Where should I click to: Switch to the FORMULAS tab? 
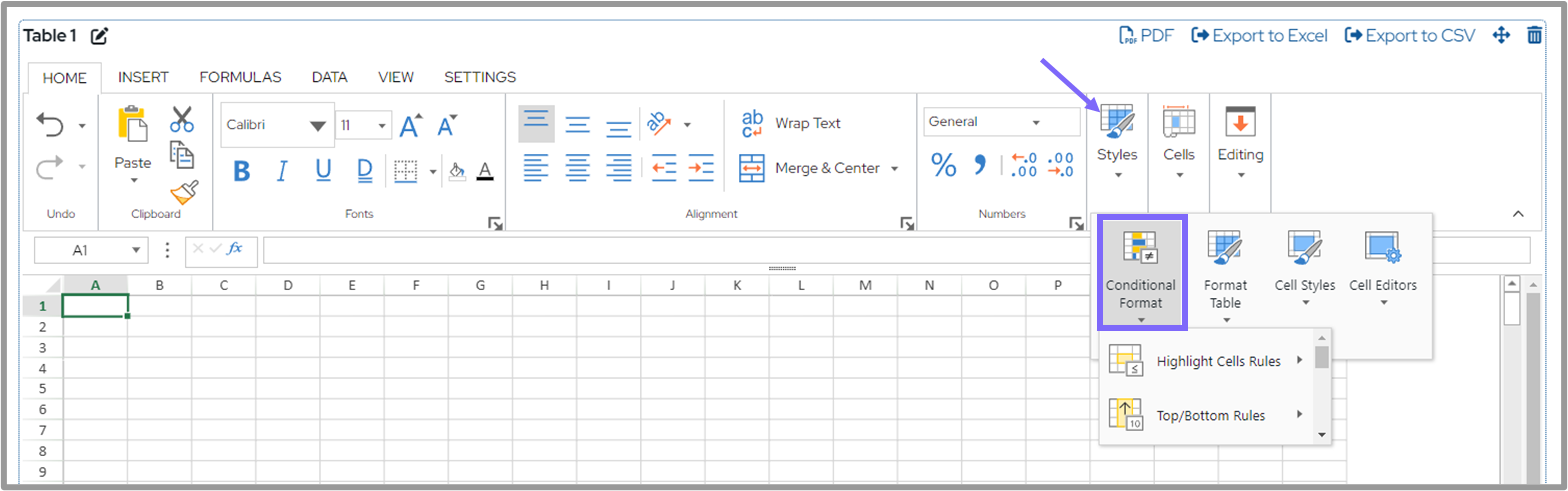click(x=240, y=77)
